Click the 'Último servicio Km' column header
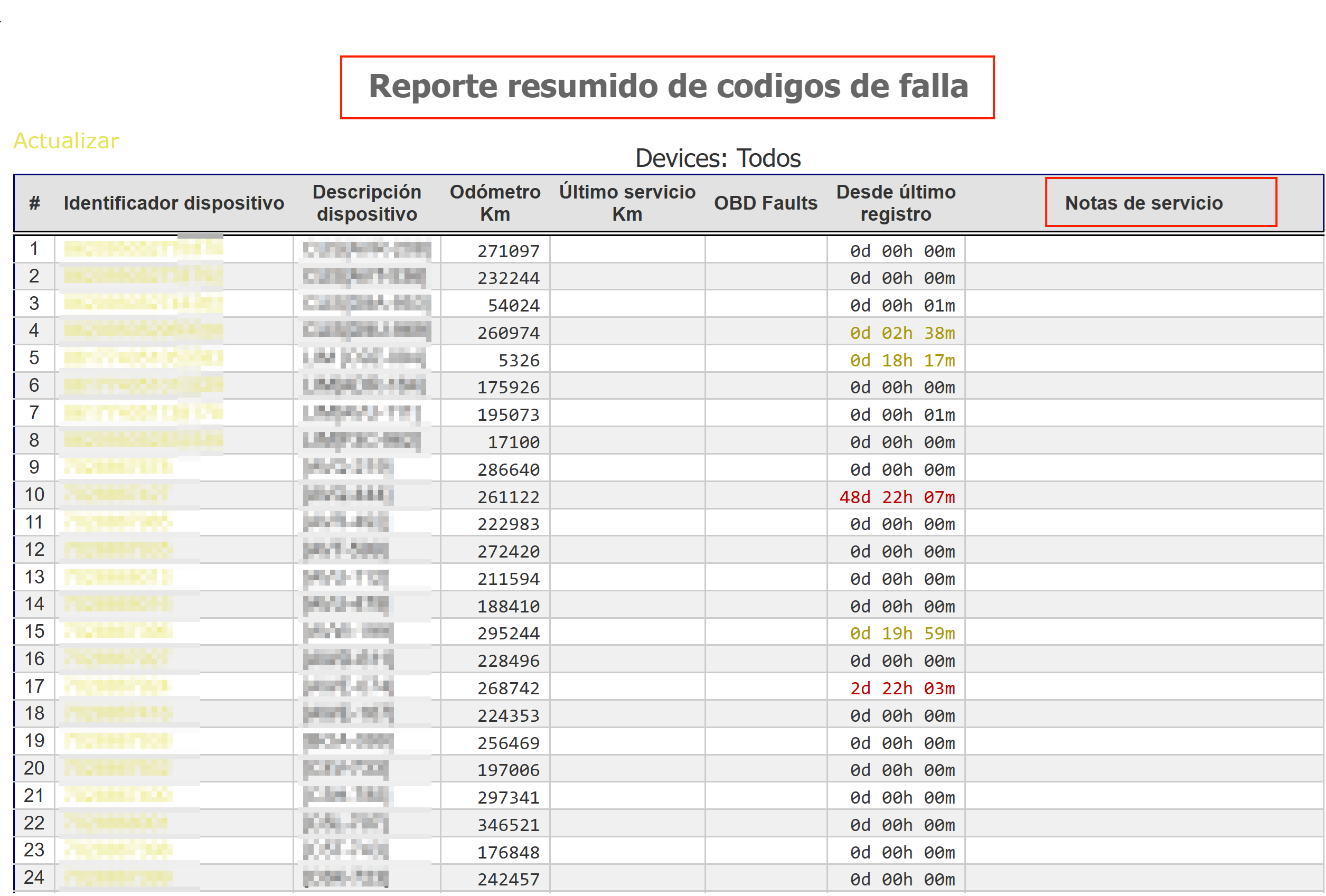This screenshot has height=896, width=1326. [627, 203]
